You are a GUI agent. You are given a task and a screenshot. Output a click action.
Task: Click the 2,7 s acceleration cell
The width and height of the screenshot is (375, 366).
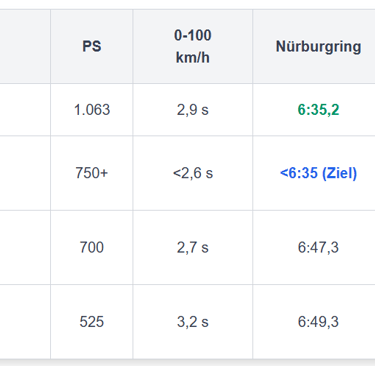tap(193, 247)
